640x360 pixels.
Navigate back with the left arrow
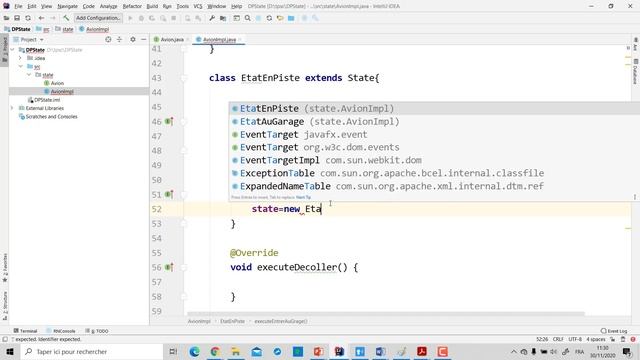[41, 18]
